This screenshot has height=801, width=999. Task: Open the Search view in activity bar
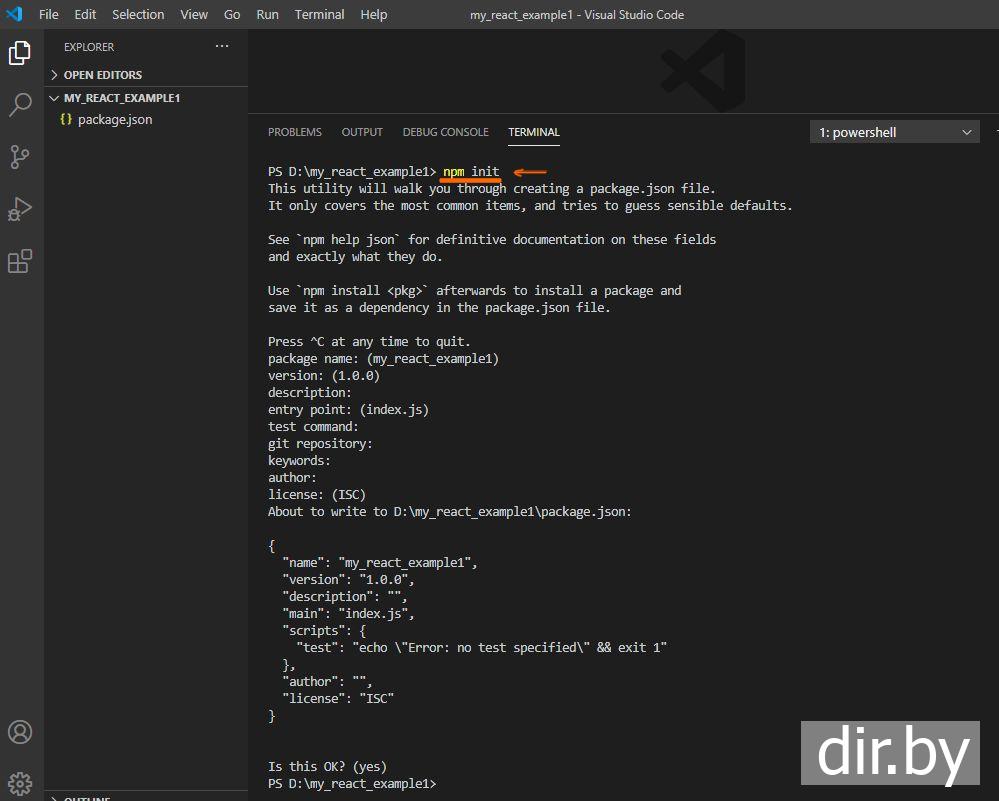point(20,105)
